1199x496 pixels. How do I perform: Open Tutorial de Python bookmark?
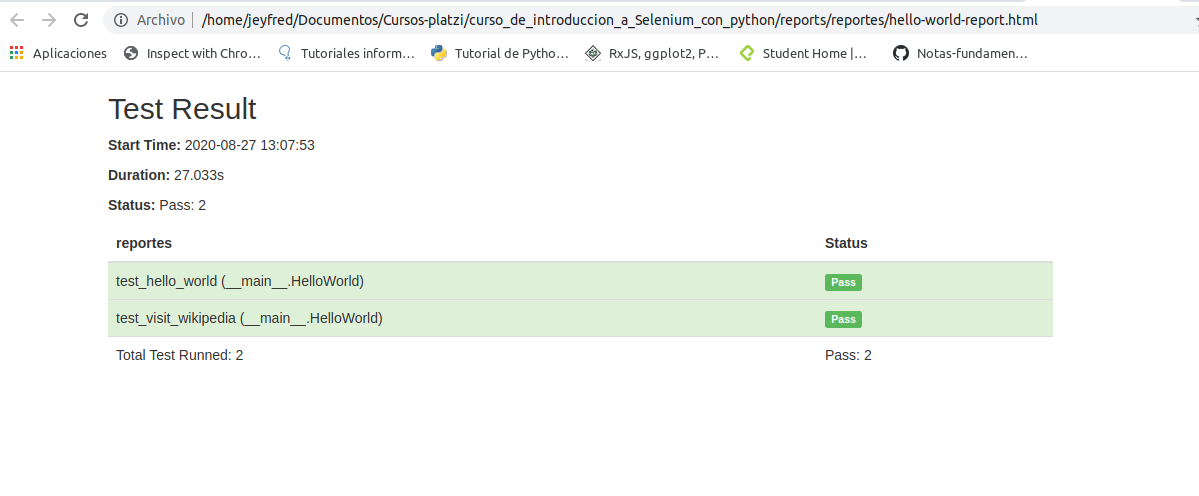499,53
